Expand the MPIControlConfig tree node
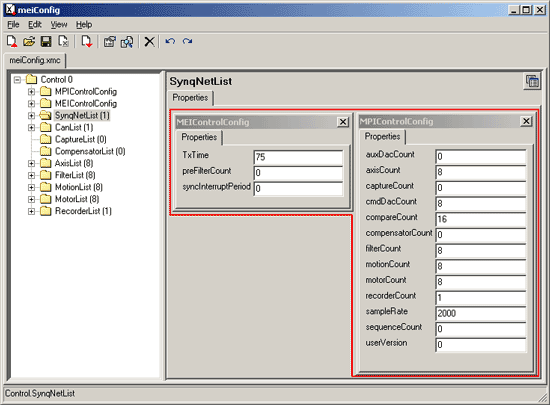This screenshot has width=550, height=405. click(x=31, y=92)
